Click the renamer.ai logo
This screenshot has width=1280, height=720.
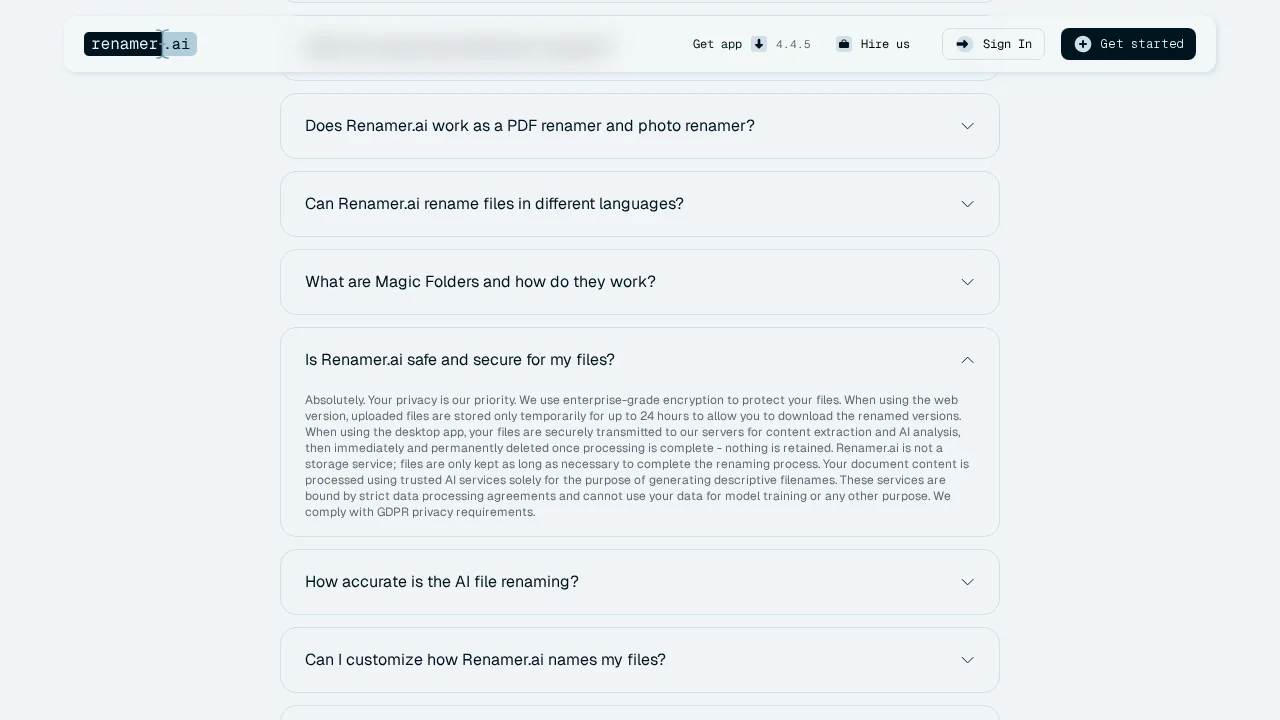tap(140, 44)
